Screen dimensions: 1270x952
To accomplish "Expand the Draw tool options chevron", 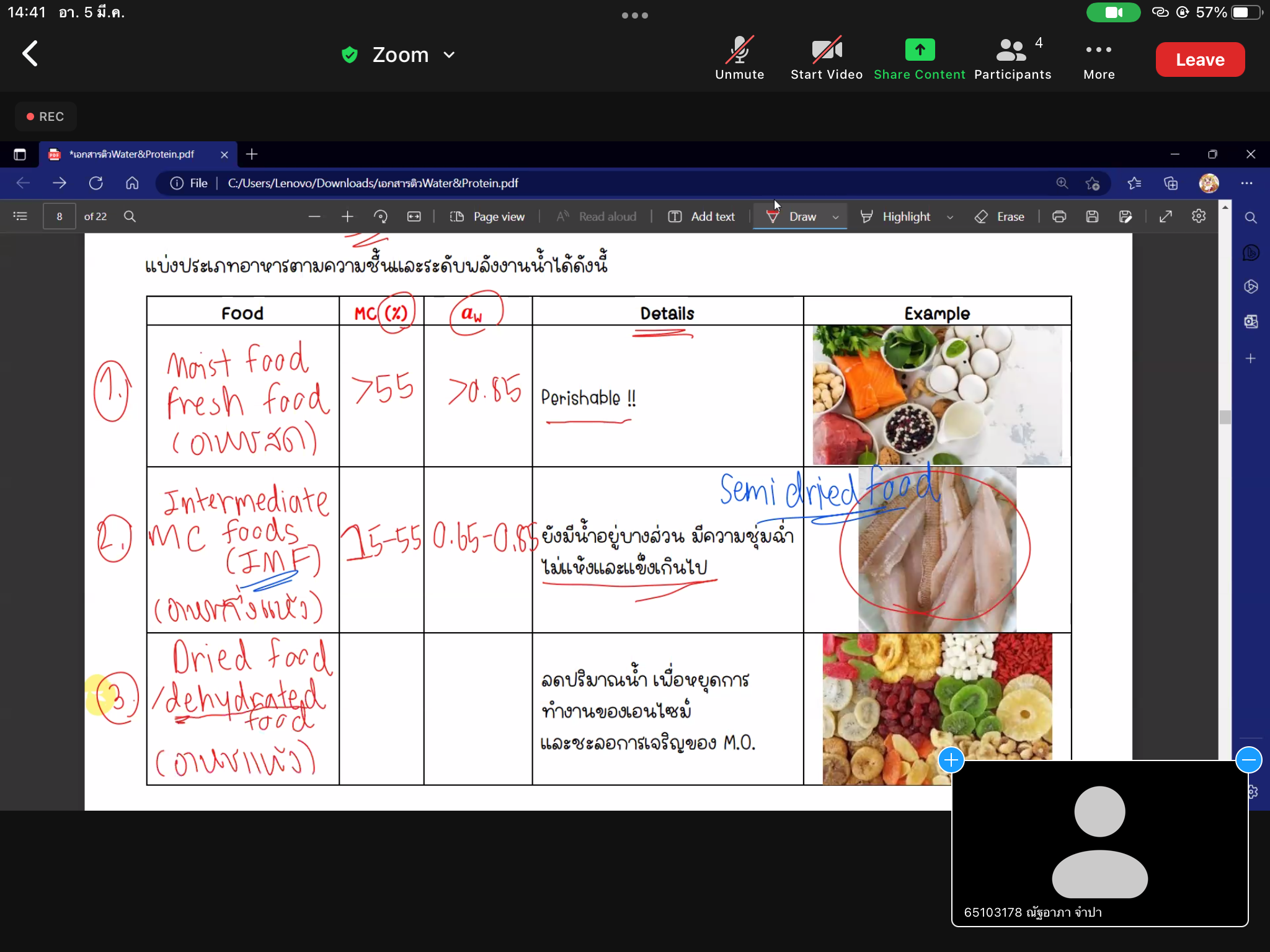I will click(x=835, y=217).
